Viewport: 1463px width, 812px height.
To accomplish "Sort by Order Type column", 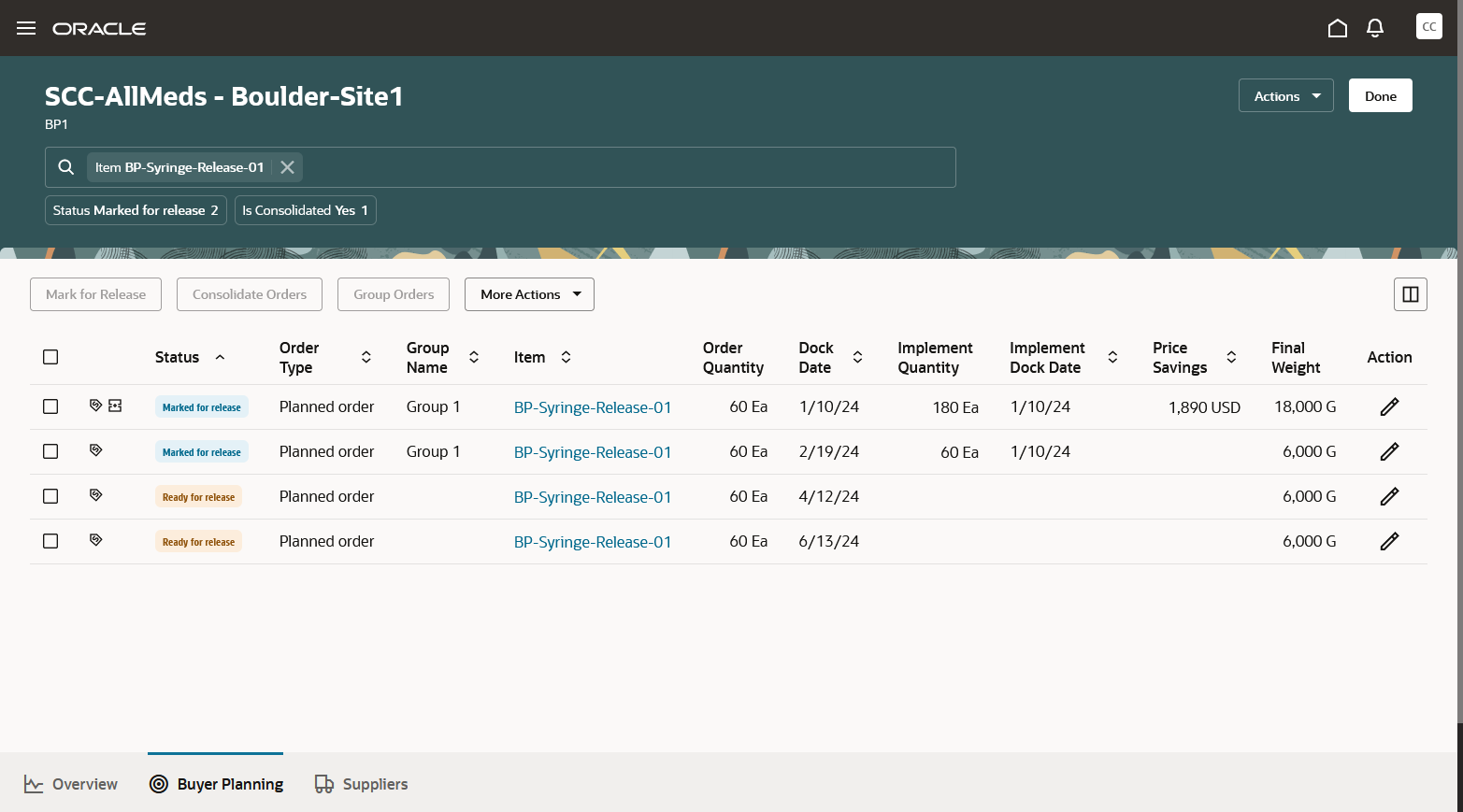I will 366,357.
